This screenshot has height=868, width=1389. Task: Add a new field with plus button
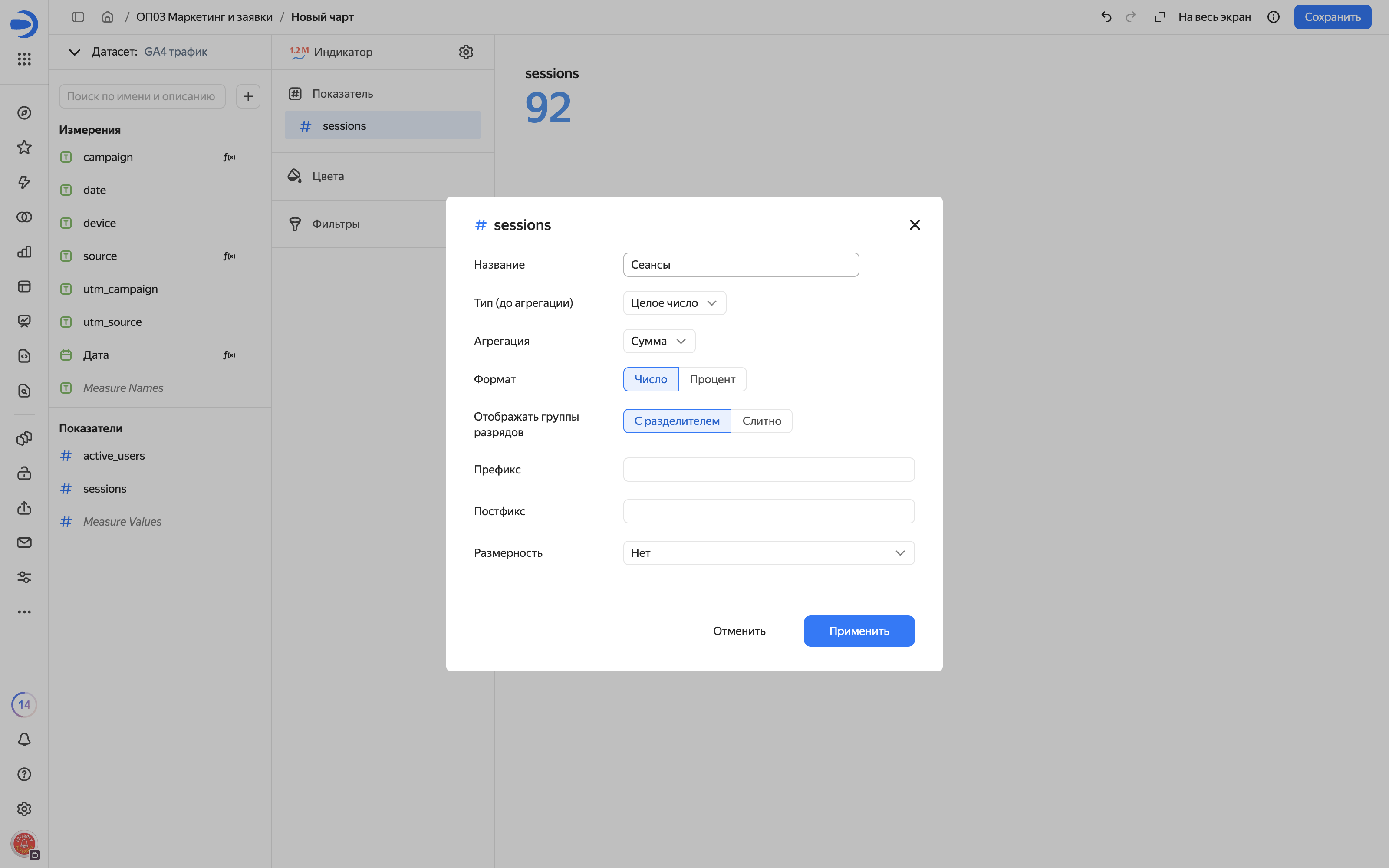pos(248,96)
